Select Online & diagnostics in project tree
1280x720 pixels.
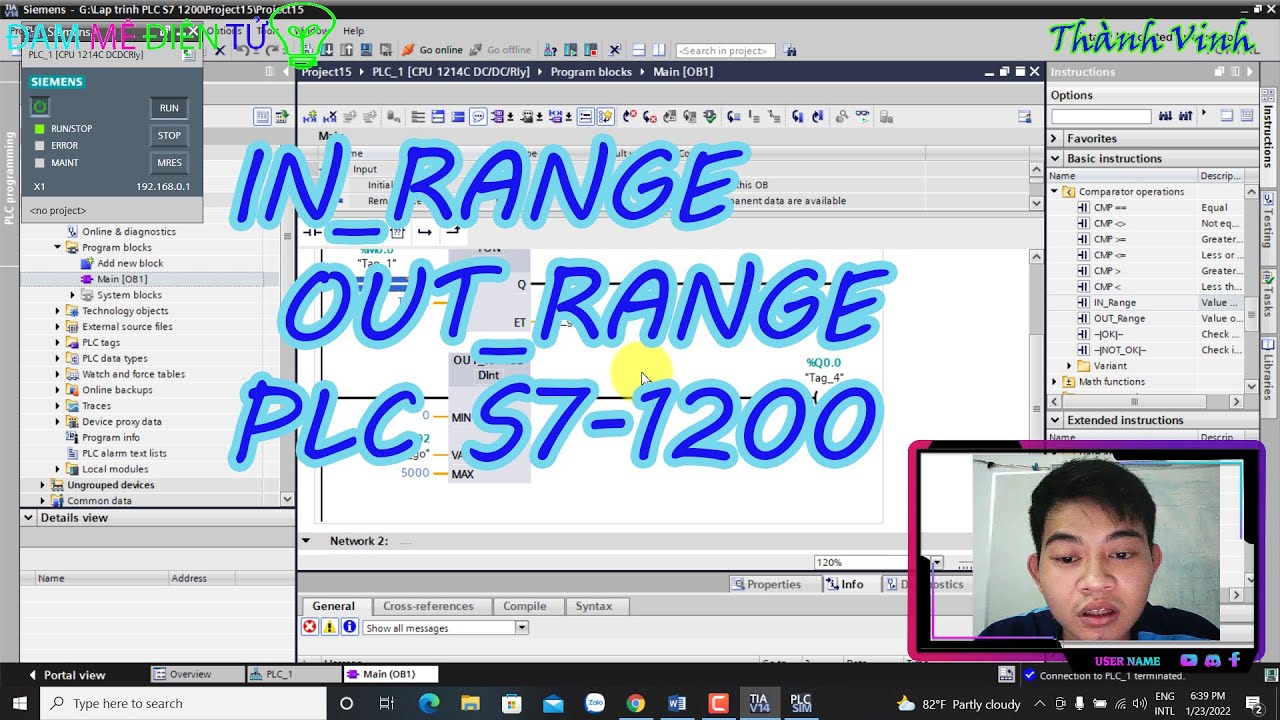(x=128, y=231)
